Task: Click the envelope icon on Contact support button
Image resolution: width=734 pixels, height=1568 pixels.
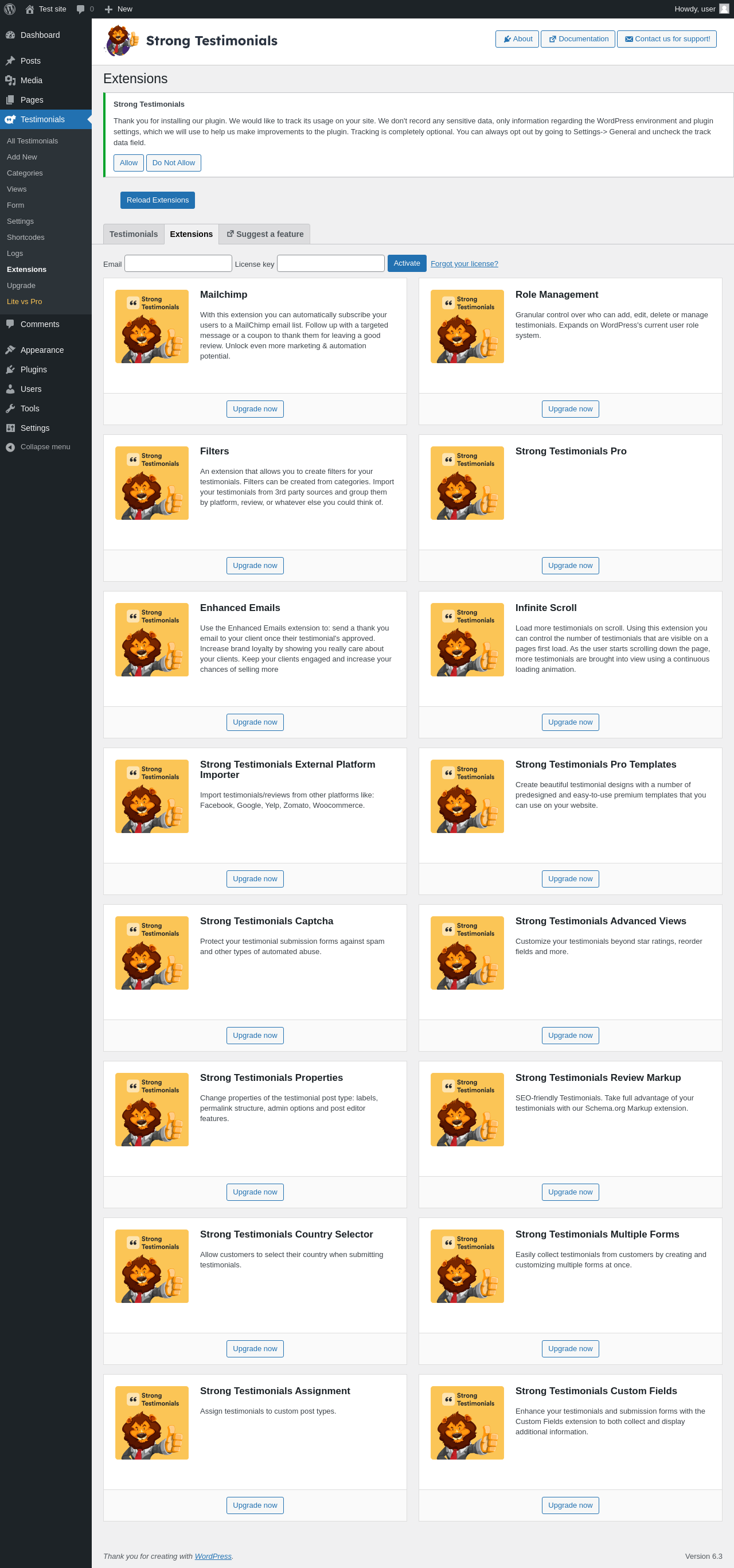Action: (628, 39)
